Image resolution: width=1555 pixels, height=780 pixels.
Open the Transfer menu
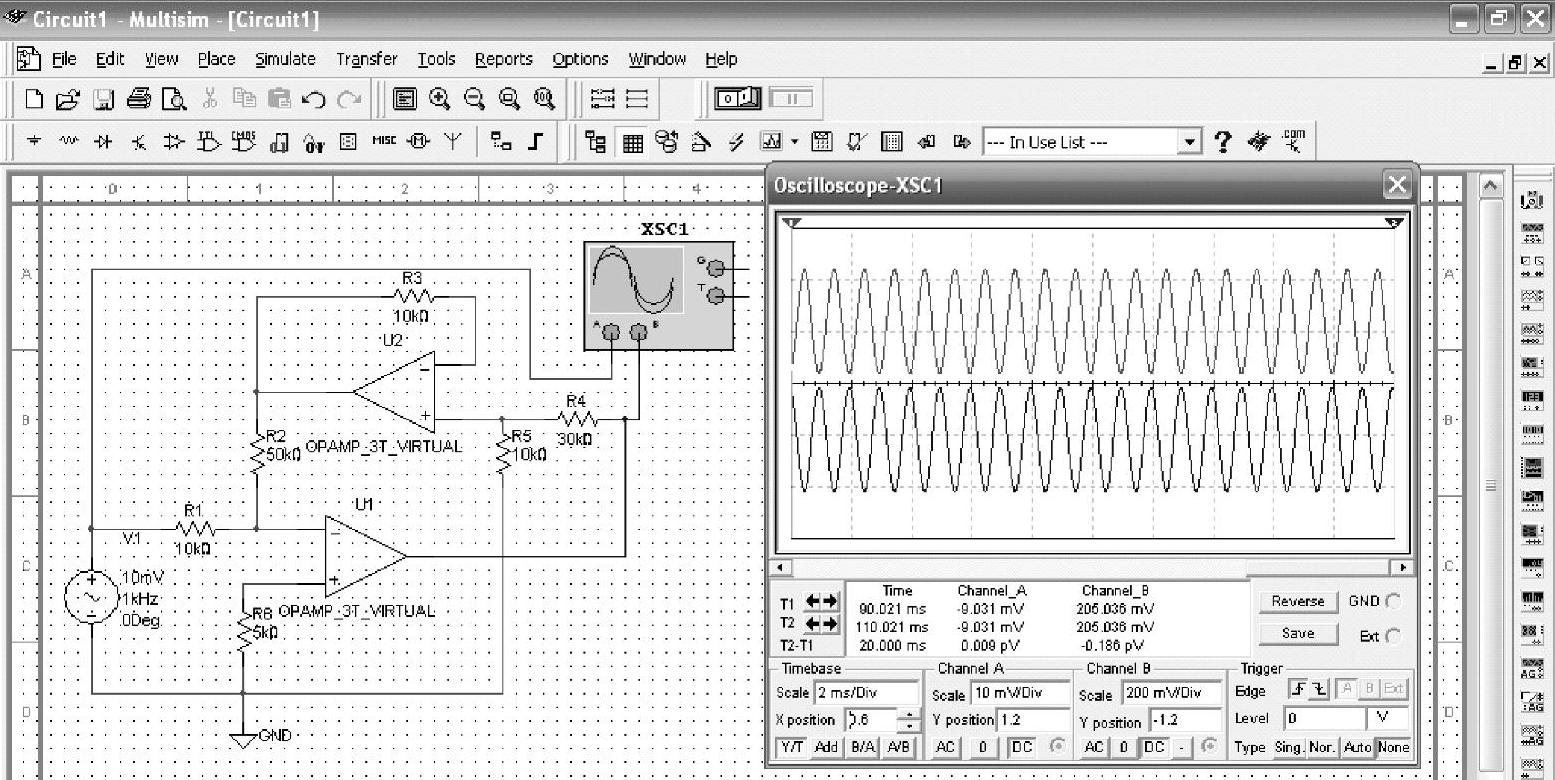(366, 59)
